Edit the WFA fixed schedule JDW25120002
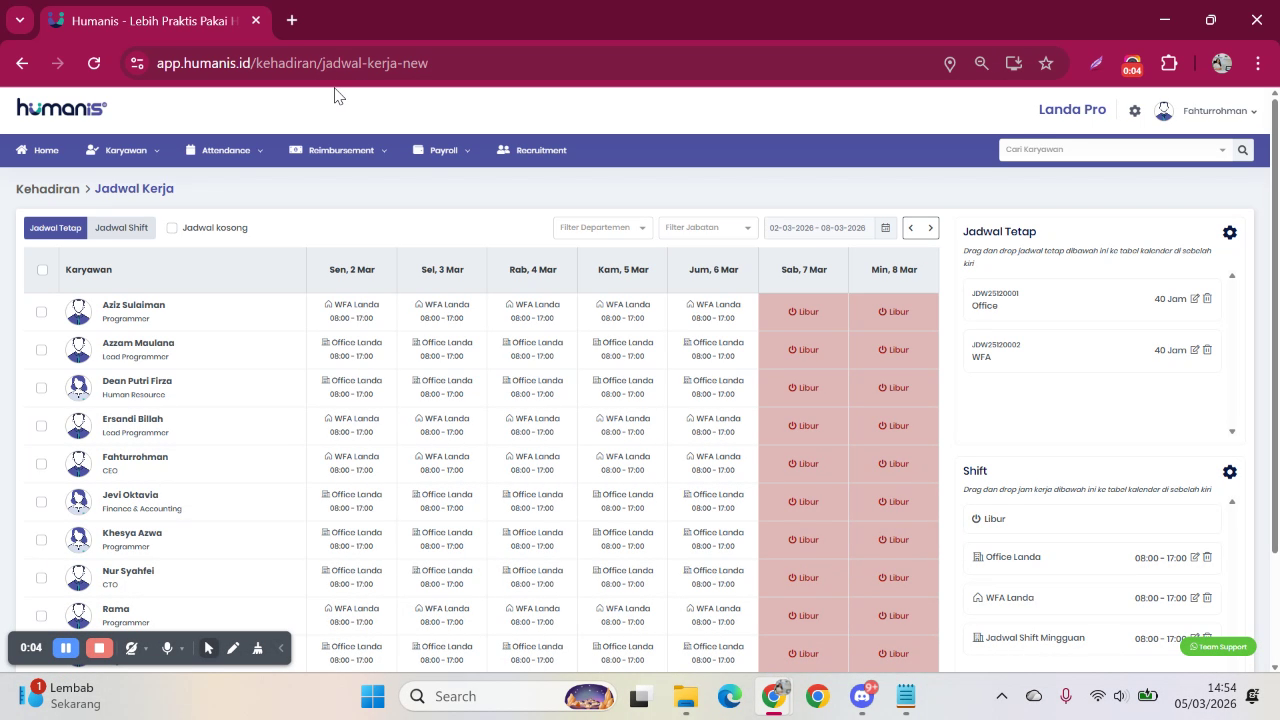1280x720 pixels. pyautogui.click(x=1195, y=350)
